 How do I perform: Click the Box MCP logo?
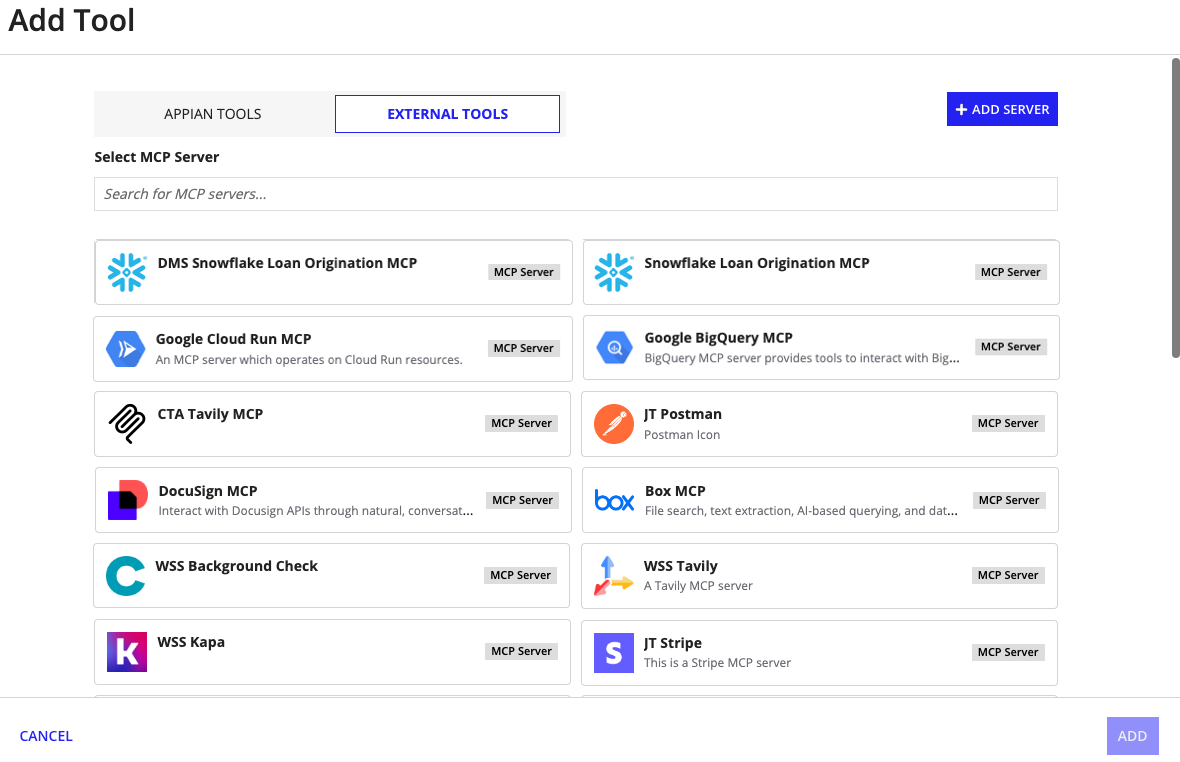click(x=614, y=500)
